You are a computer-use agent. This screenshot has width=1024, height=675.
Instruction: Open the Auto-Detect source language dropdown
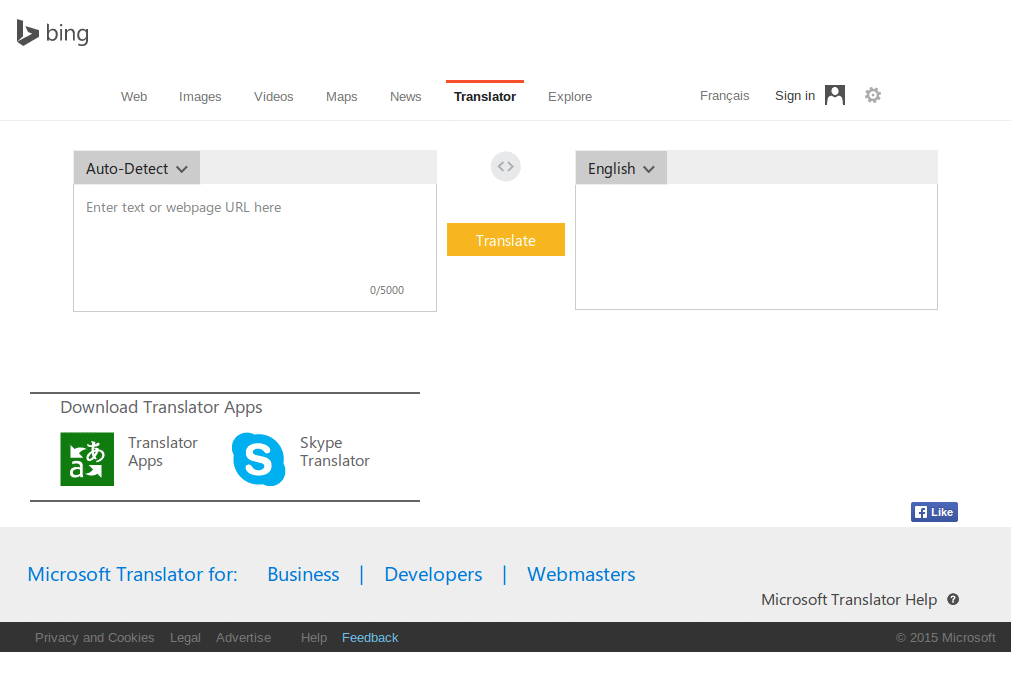[136, 167]
